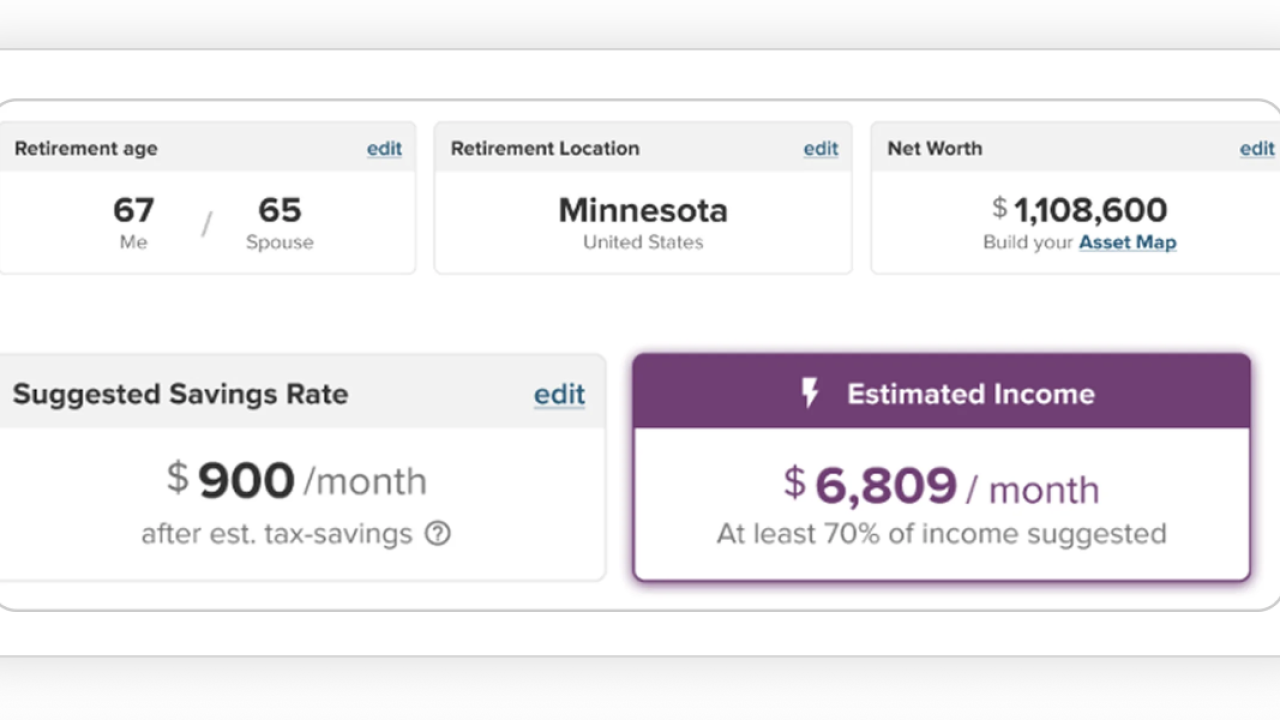Click the edit link for Retirement Location
The image size is (1280, 720).
[x=820, y=148]
